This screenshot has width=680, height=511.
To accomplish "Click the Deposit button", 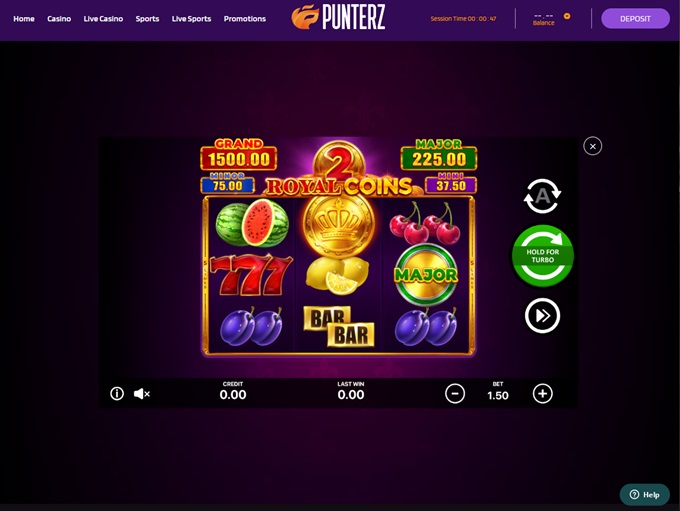I will click(x=635, y=19).
